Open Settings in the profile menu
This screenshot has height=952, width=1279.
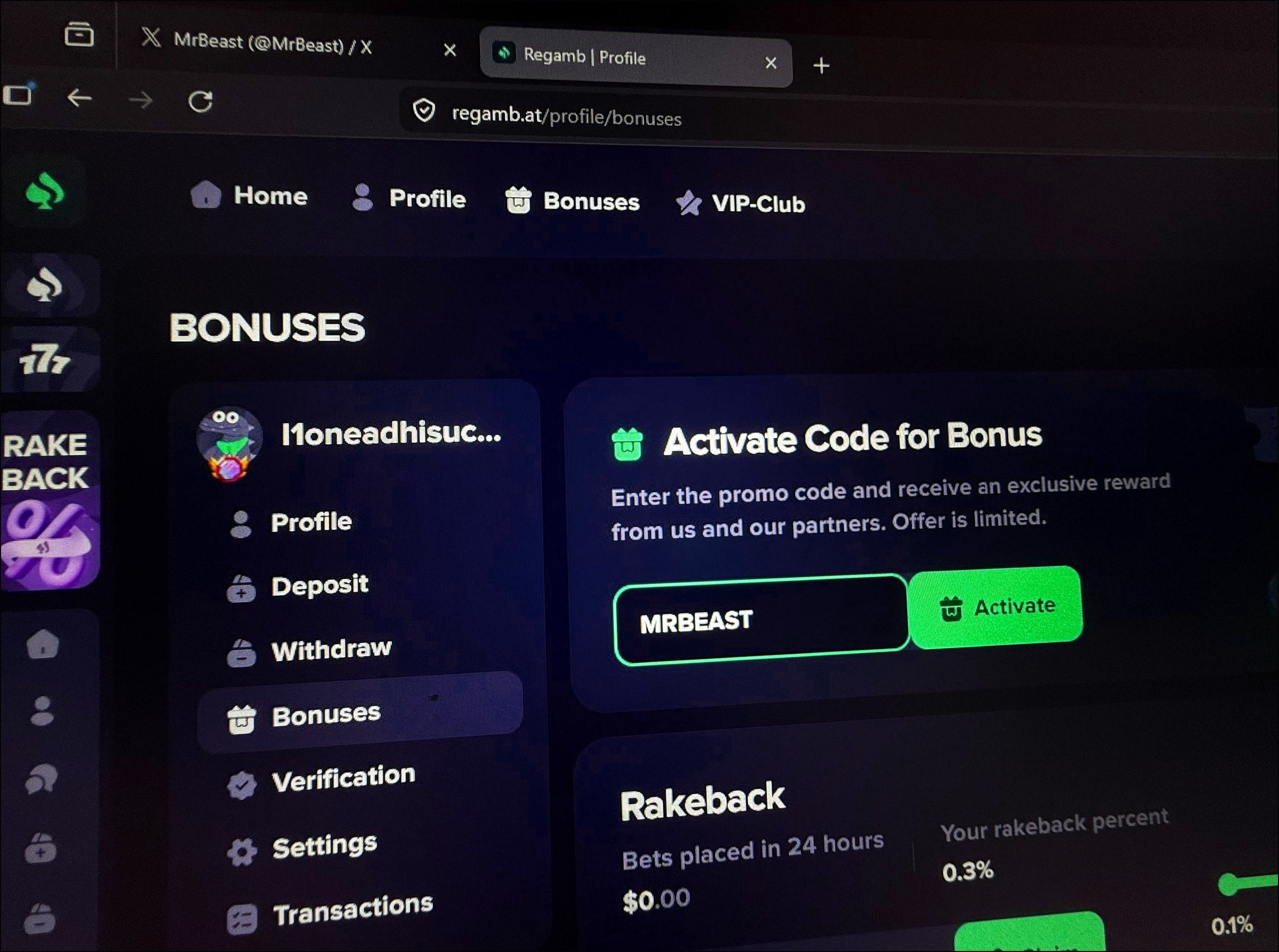point(302,848)
